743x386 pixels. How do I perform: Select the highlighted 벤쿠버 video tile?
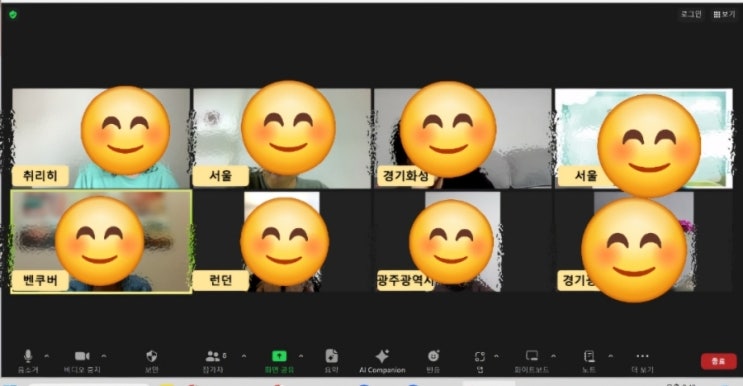click(x=101, y=242)
